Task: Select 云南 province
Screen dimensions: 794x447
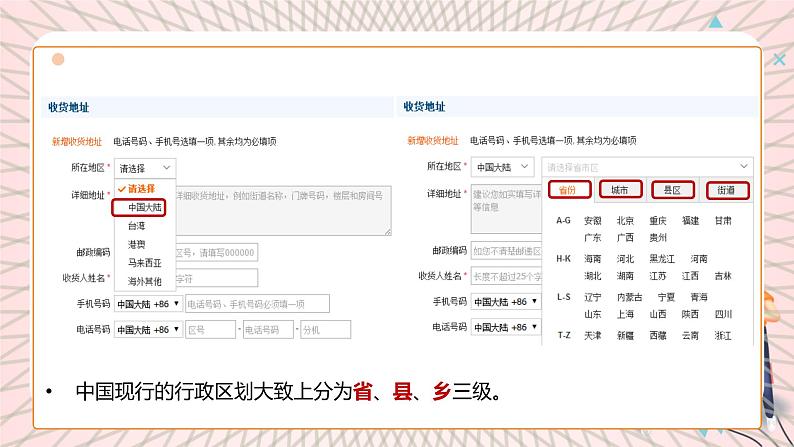Action: (x=690, y=335)
